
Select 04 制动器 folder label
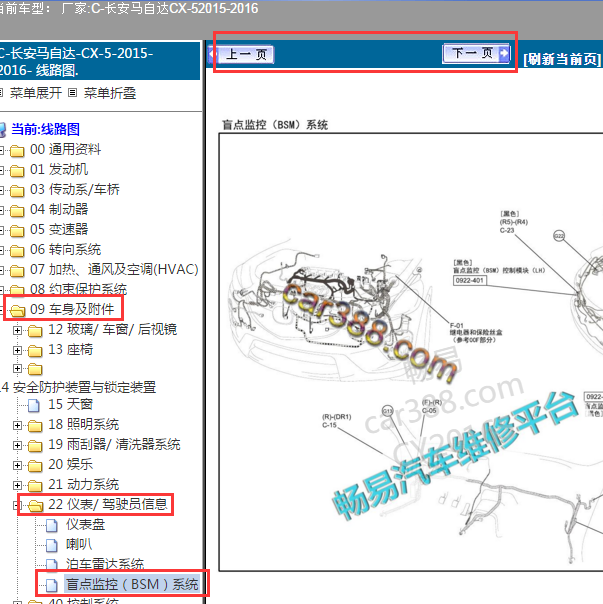tap(59, 209)
